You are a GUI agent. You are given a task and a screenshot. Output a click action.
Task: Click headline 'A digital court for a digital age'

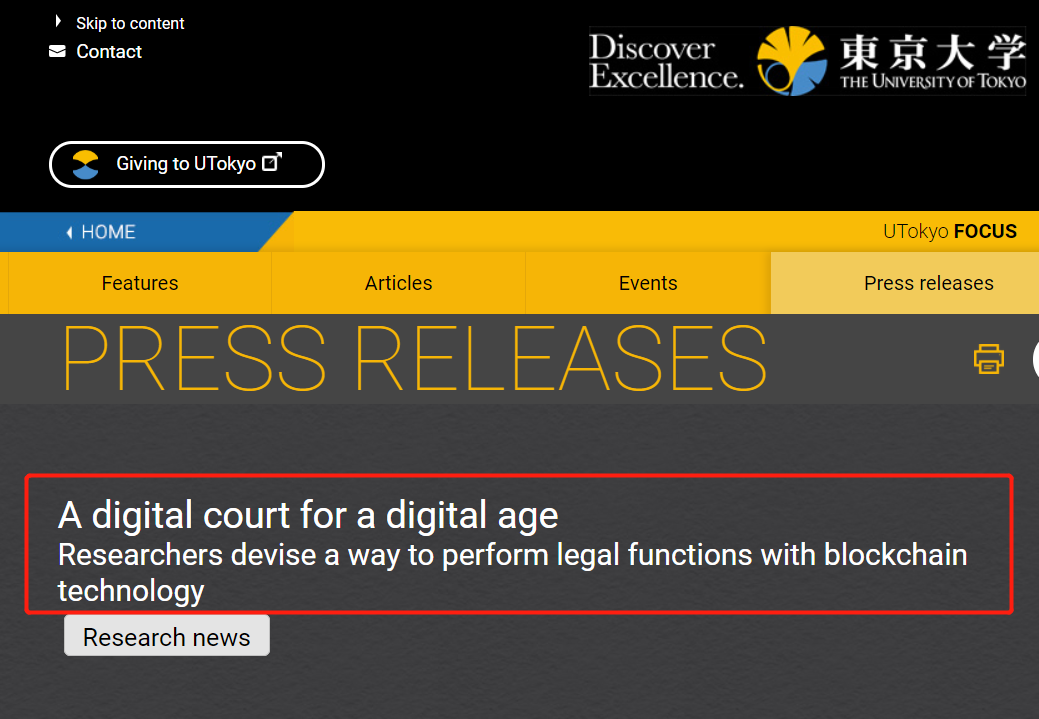coord(308,515)
